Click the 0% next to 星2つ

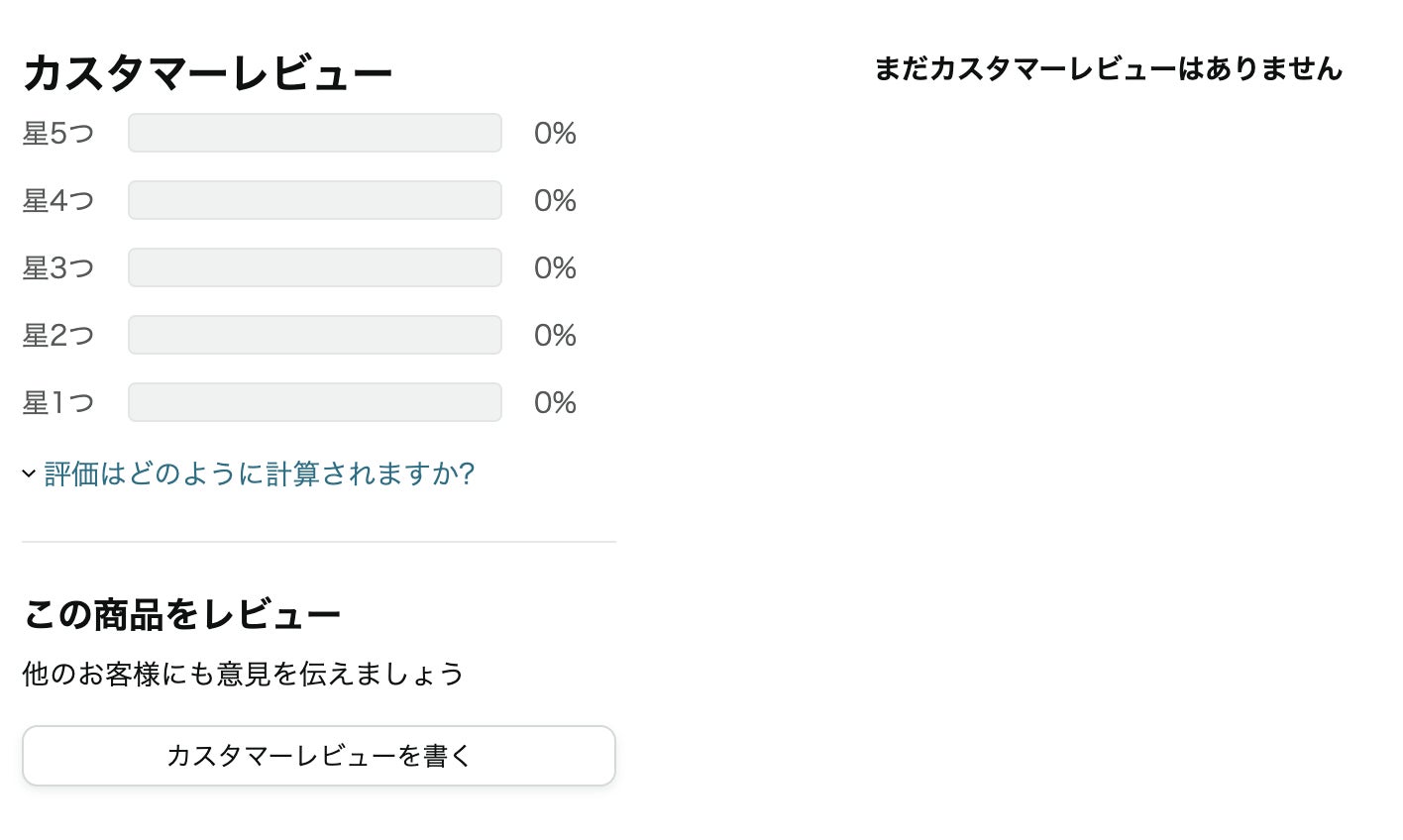555,335
